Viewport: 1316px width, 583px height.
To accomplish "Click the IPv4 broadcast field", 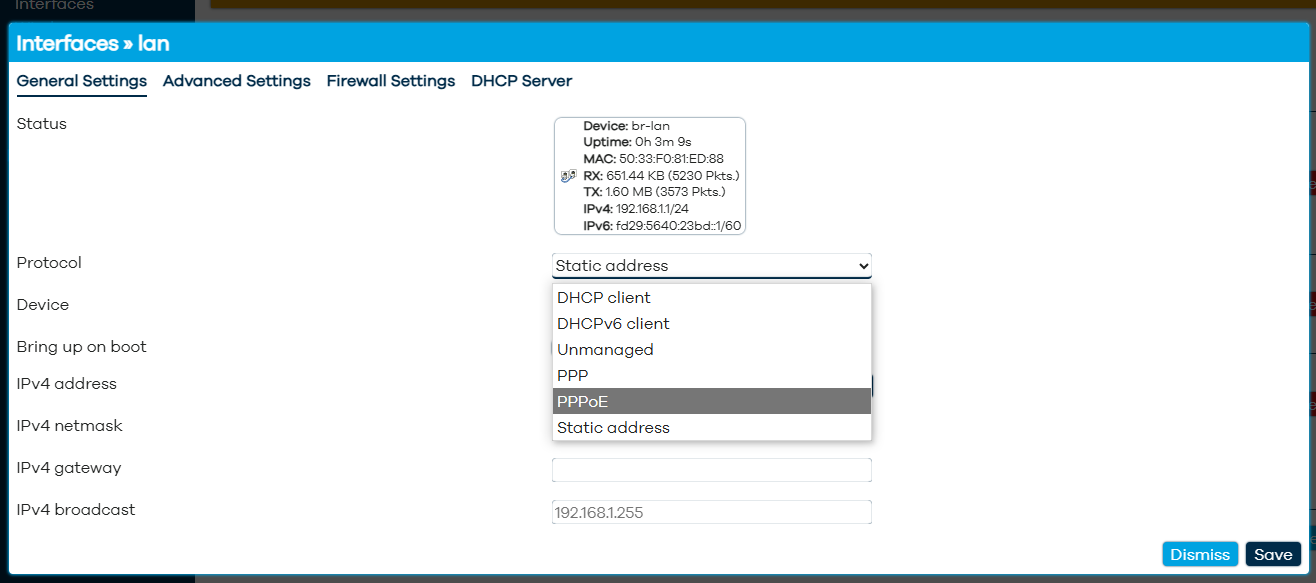I will (712, 512).
